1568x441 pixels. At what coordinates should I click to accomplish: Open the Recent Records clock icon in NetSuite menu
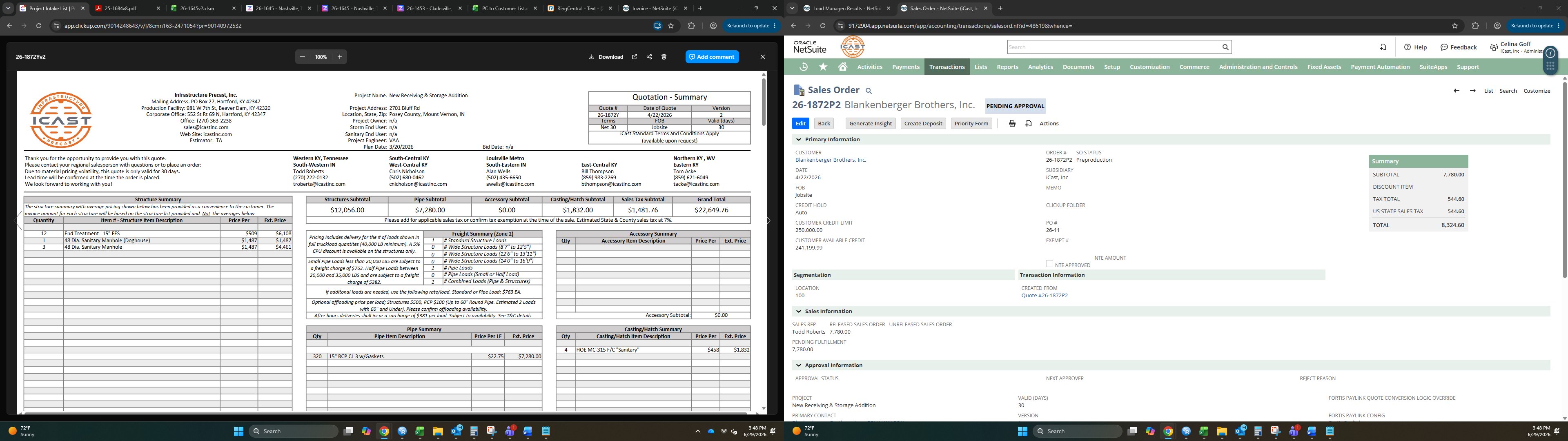point(804,67)
